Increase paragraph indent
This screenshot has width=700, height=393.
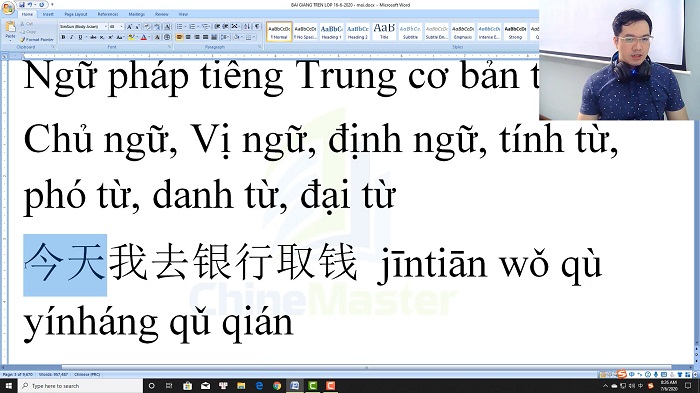point(225,26)
